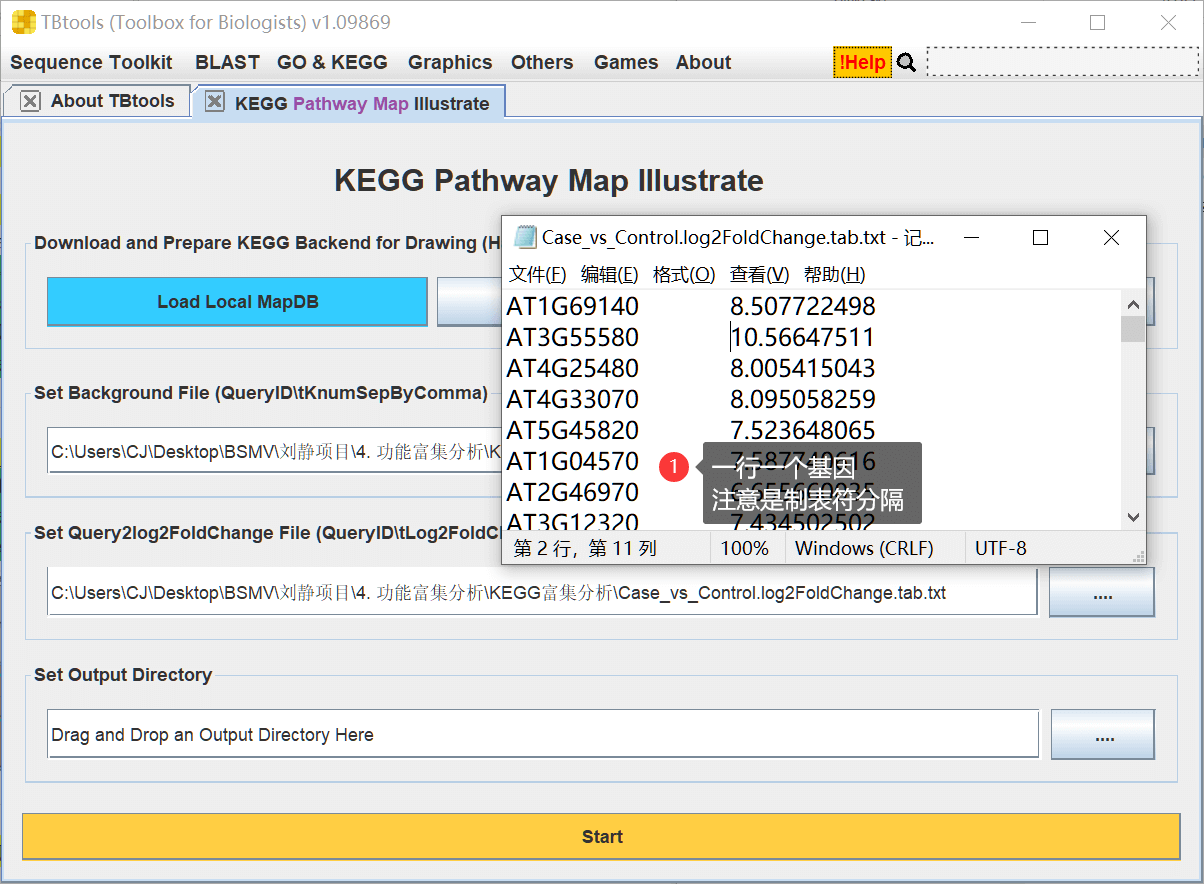Click value 7.523648065 in Notepad

(803, 430)
